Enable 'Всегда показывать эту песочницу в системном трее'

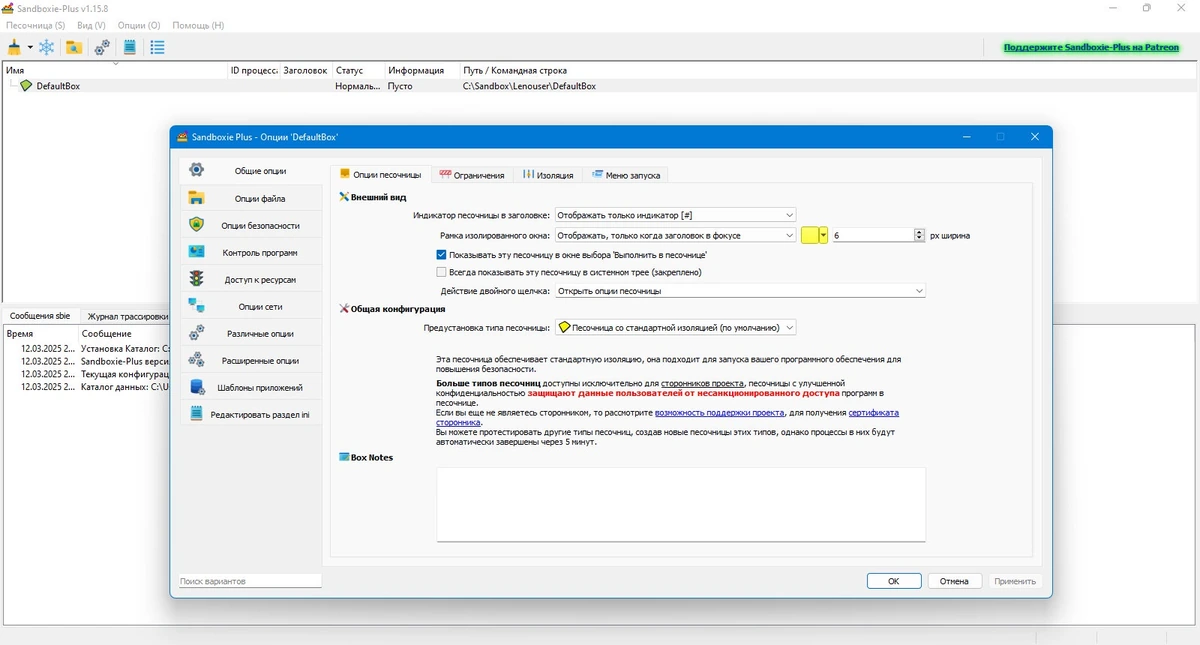click(442, 271)
